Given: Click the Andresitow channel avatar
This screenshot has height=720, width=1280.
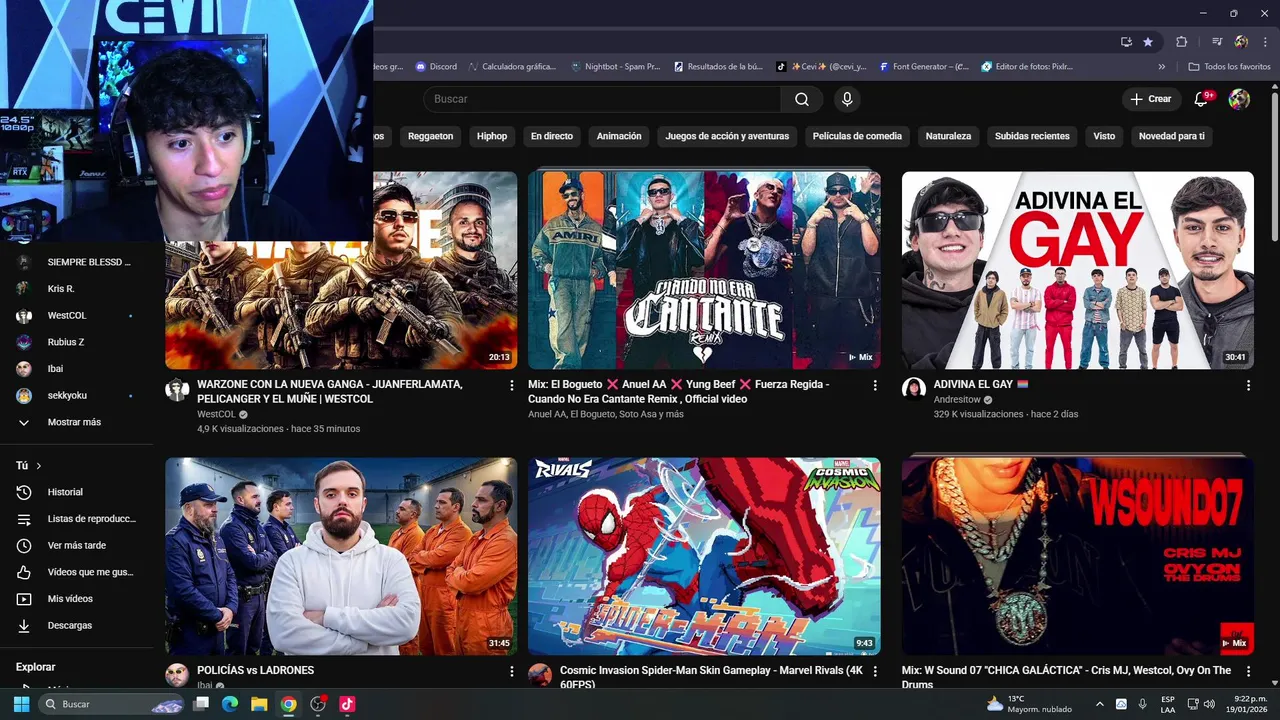Looking at the screenshot, I should click(x=914, y=389).
